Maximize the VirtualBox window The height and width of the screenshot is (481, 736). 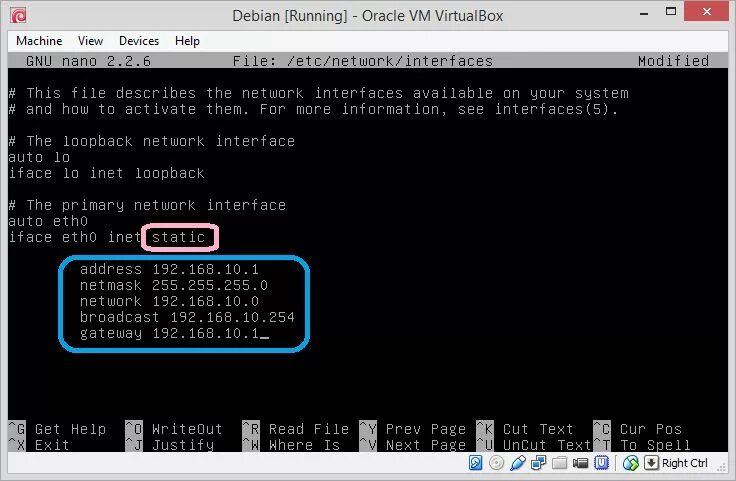671,12
